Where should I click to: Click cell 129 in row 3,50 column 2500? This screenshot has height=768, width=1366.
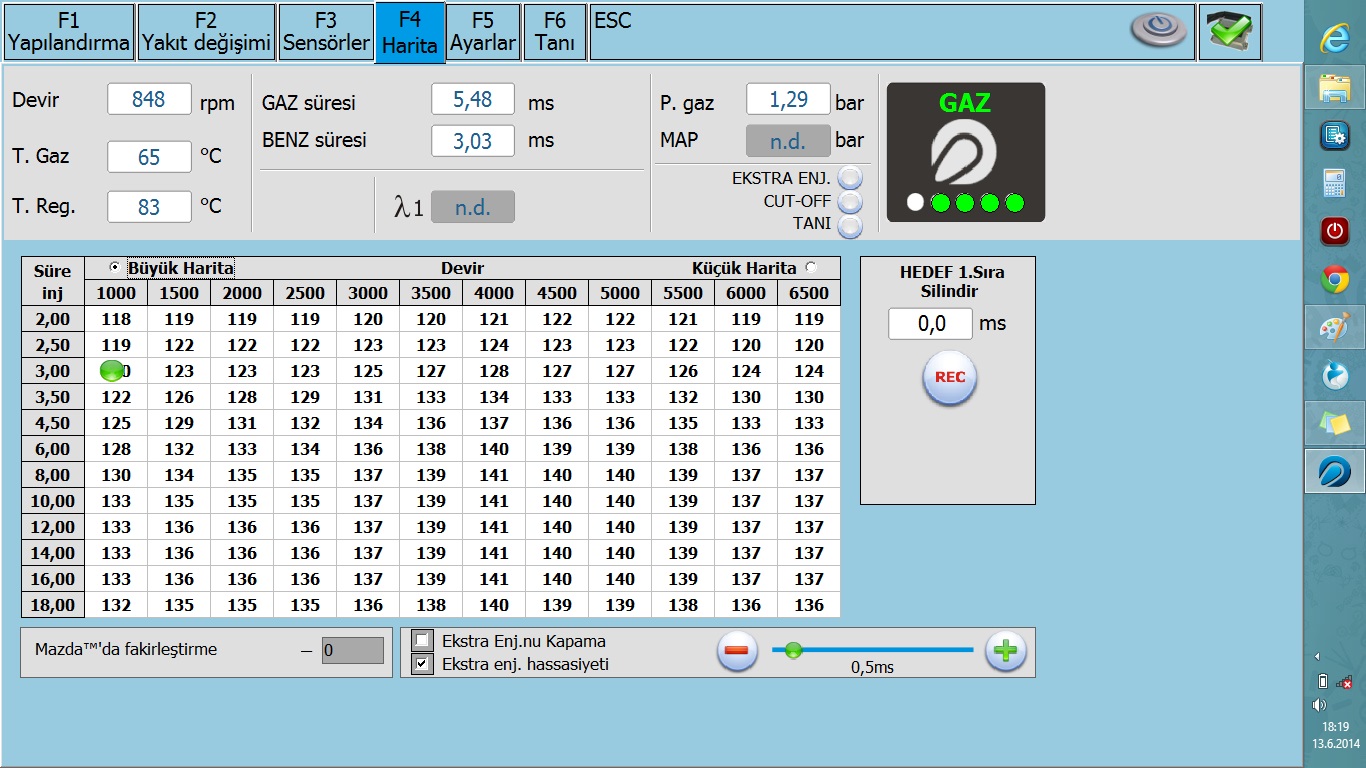305,397
